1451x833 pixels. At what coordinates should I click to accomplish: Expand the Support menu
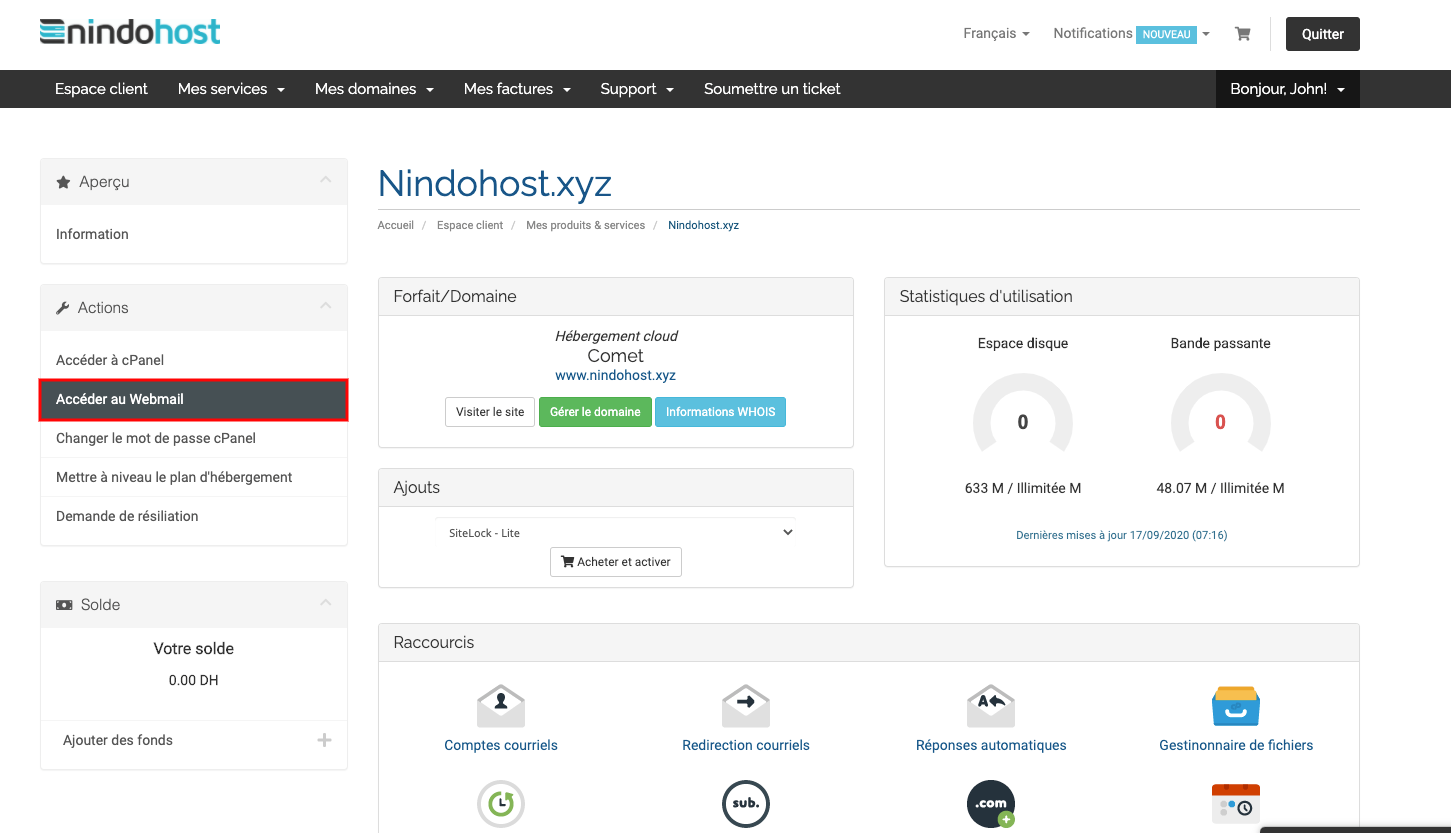coord(637,89)
